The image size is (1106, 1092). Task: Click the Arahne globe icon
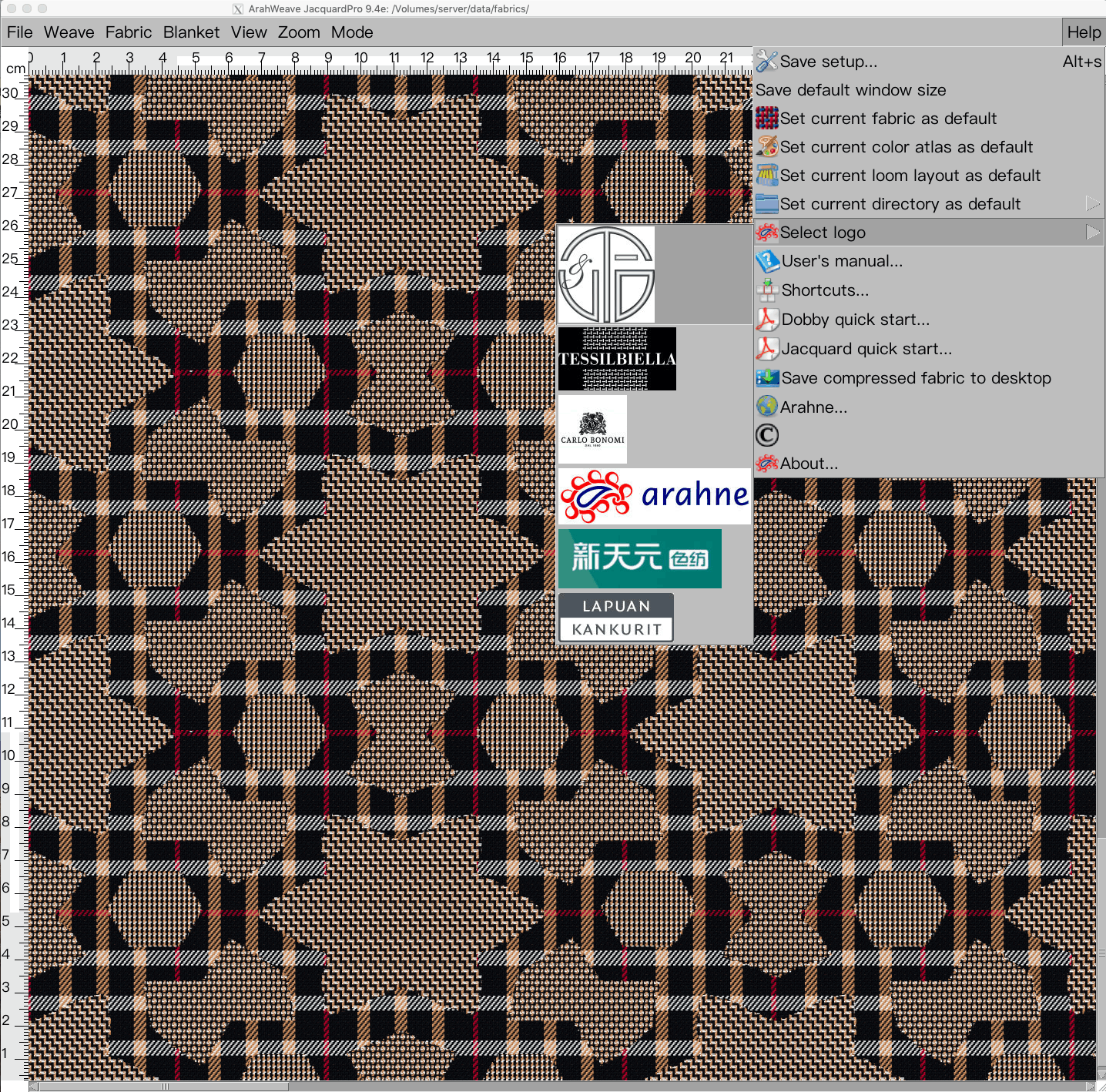[766, 407]
